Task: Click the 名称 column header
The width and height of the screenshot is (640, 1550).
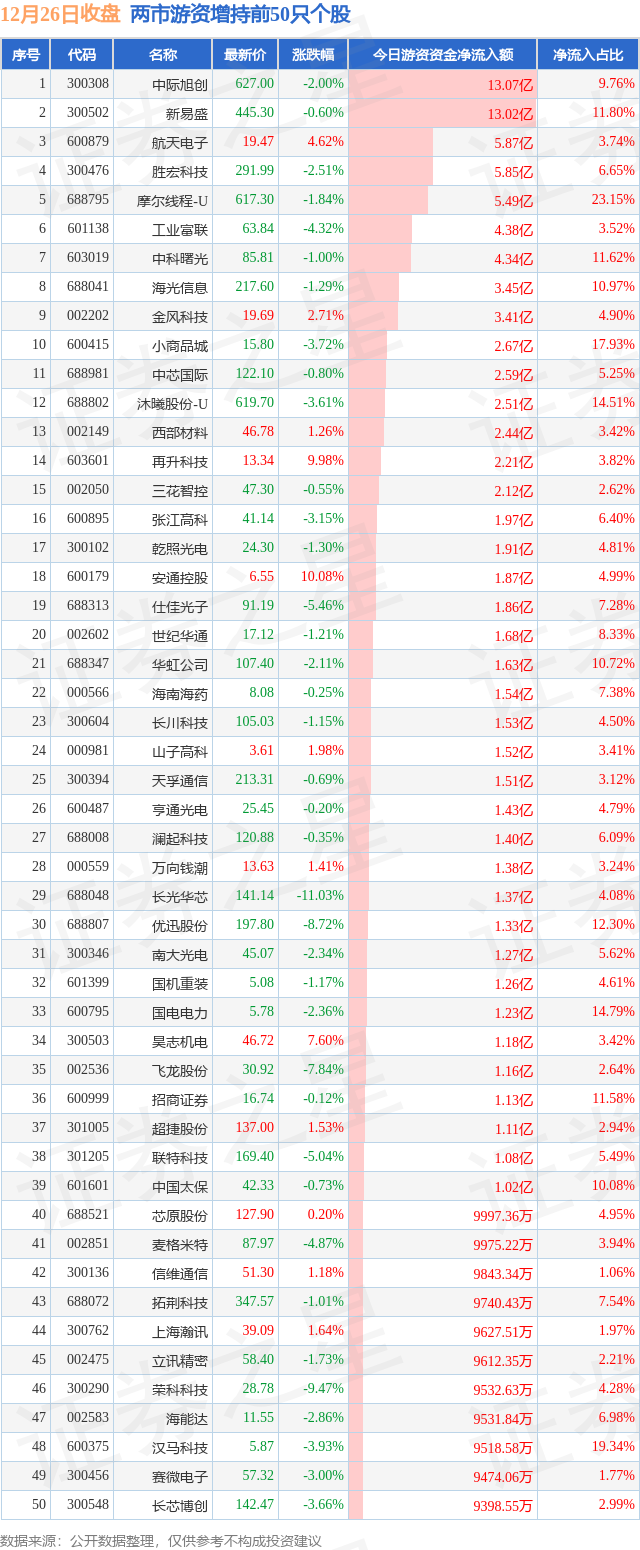Action: coord(162,55)
